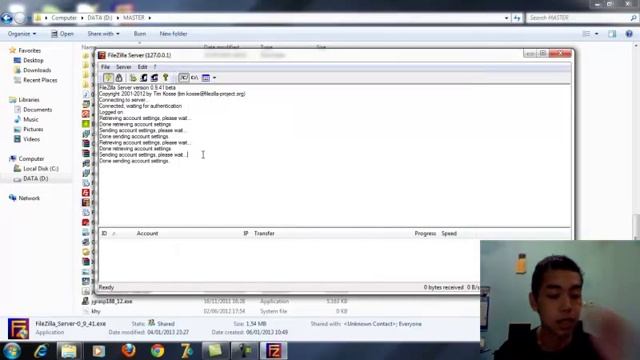This screenshot has width=640, height=360.
Task: Click the Explorer Back navigation button
Action: pos(7,18)
